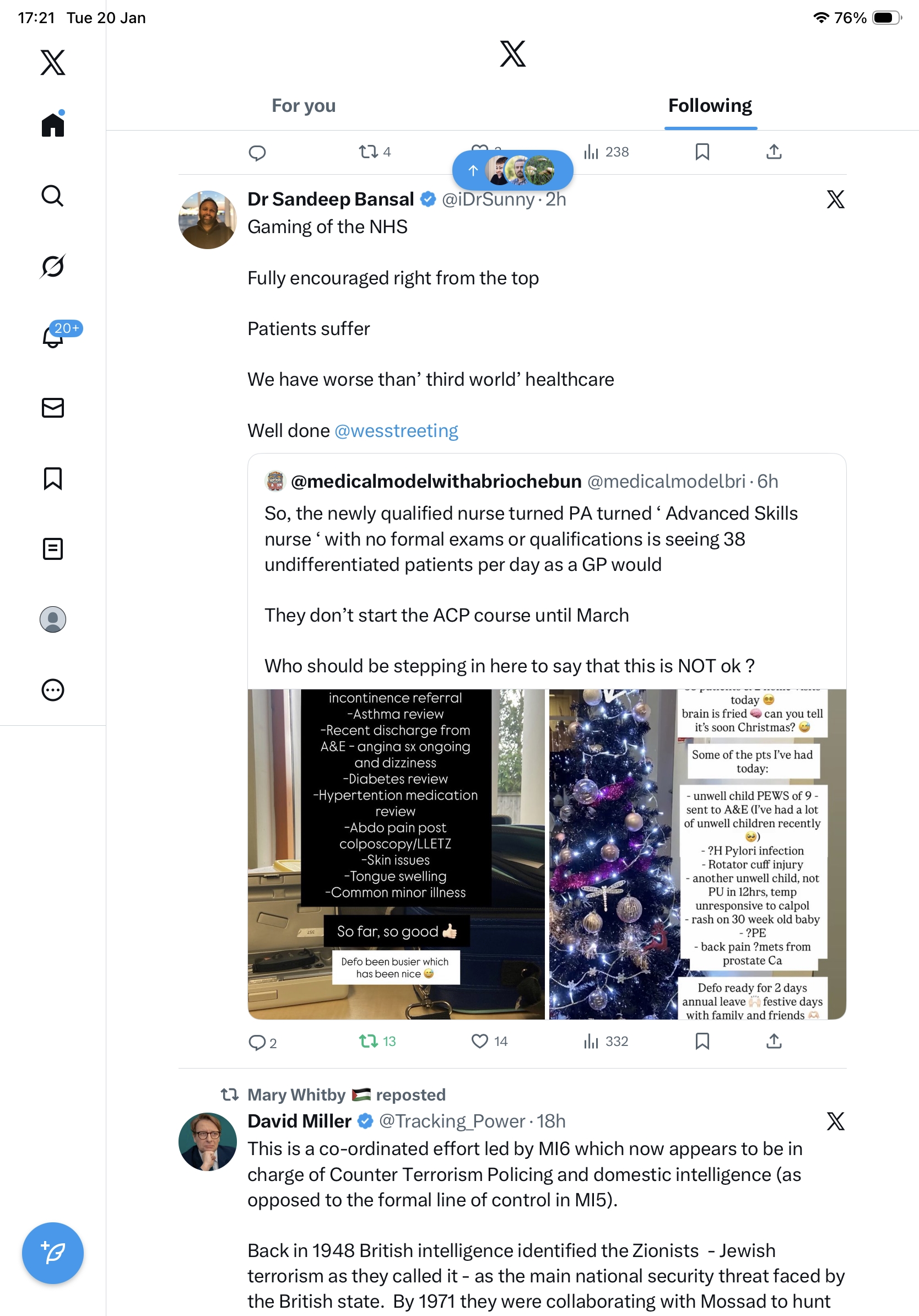
Task: Open Bookmarks in the sidebar
Action: click(53, 478)
